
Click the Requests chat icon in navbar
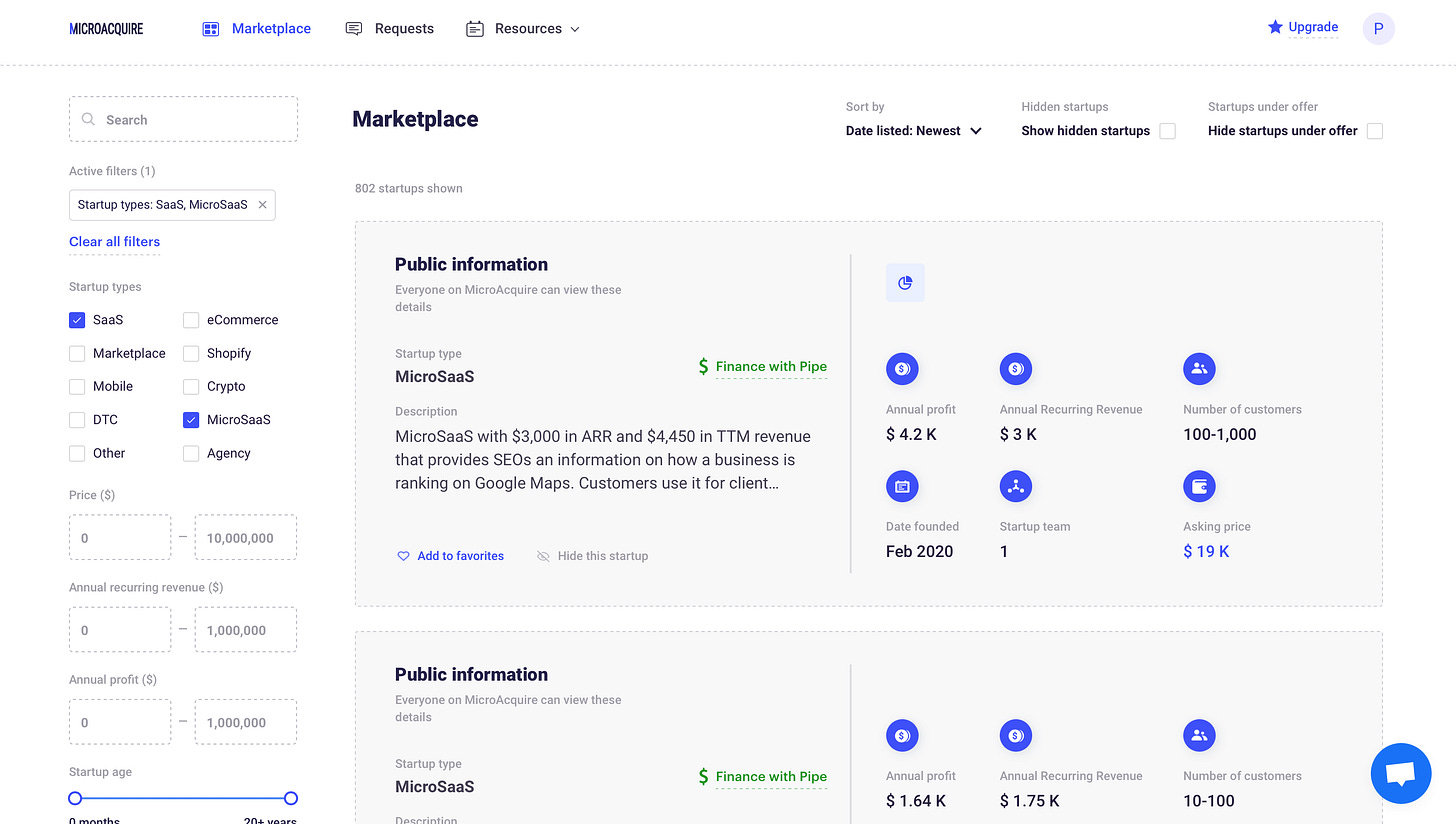coord(354,29)
